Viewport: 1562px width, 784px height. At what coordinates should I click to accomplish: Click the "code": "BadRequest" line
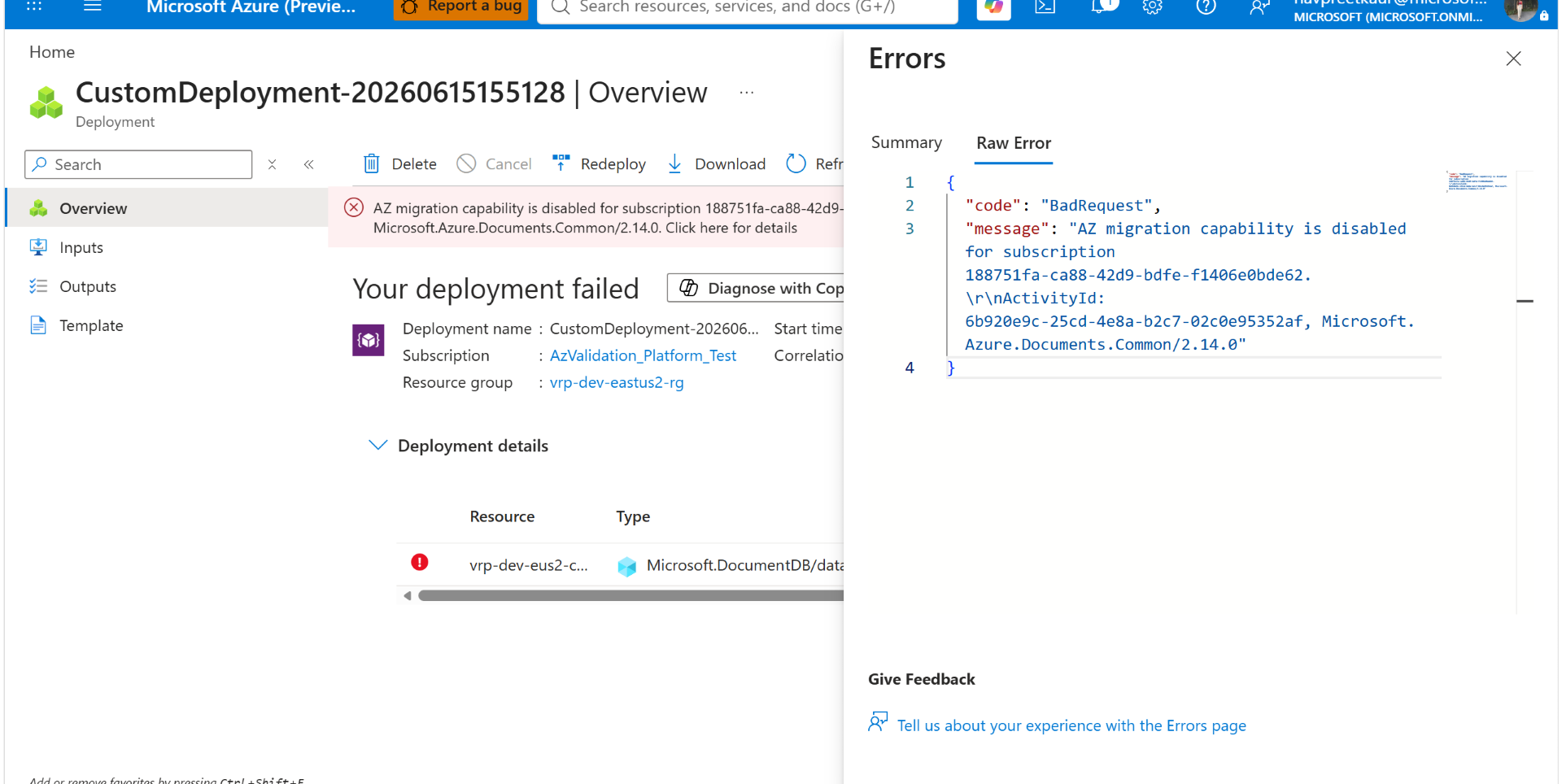1062,206
